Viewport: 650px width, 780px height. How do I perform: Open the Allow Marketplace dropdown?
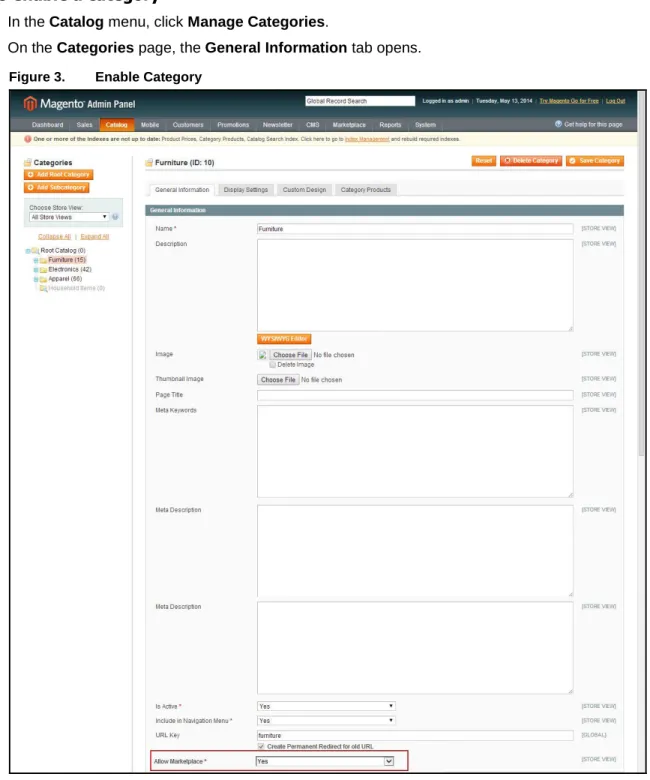[325, 762]
